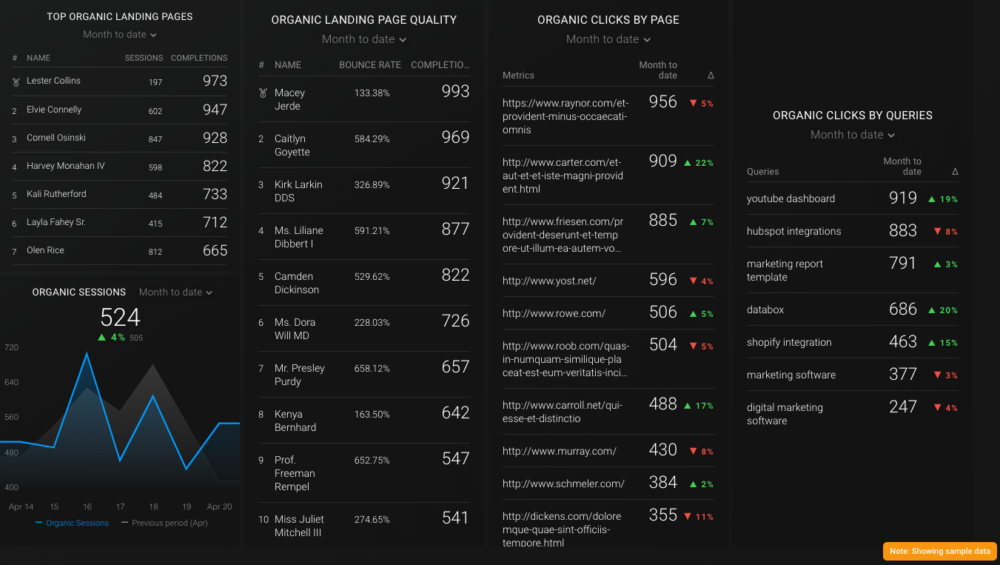Click the delta symbol in Organic Clicks by Queries
This screenshot has width=1000, height=565.
click(x=955, y=172)
